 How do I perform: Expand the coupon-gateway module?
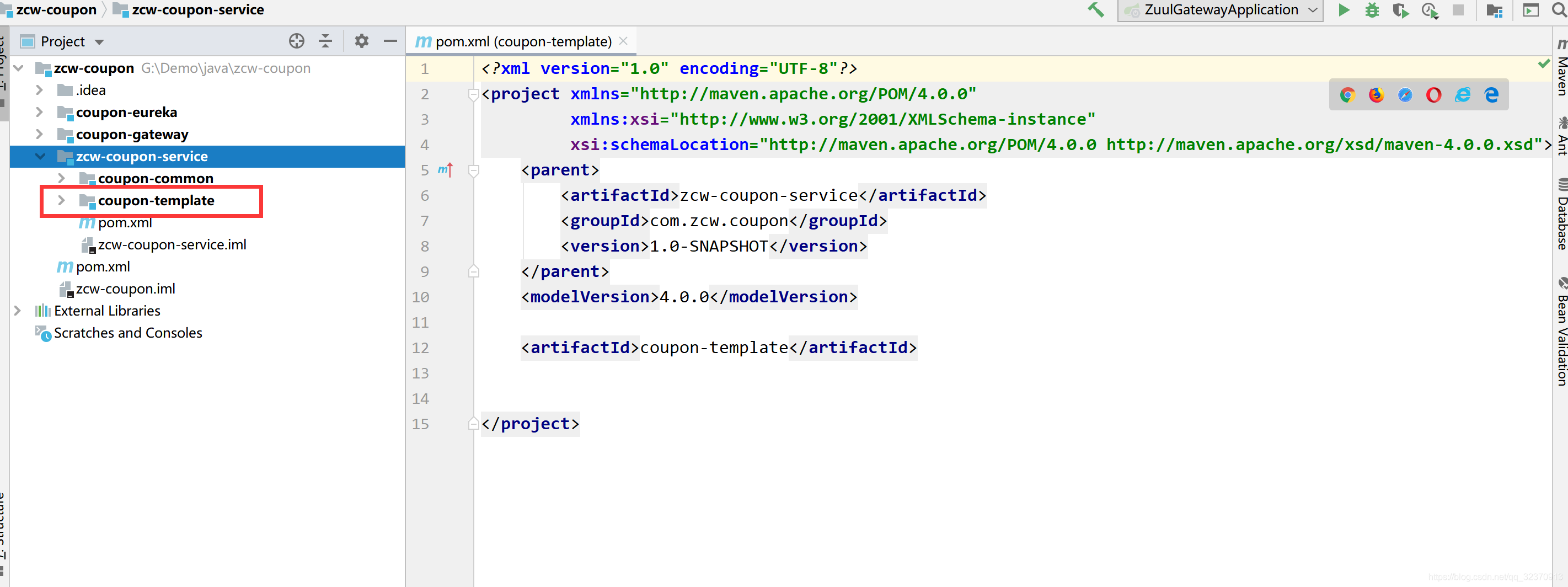[39, 134]
